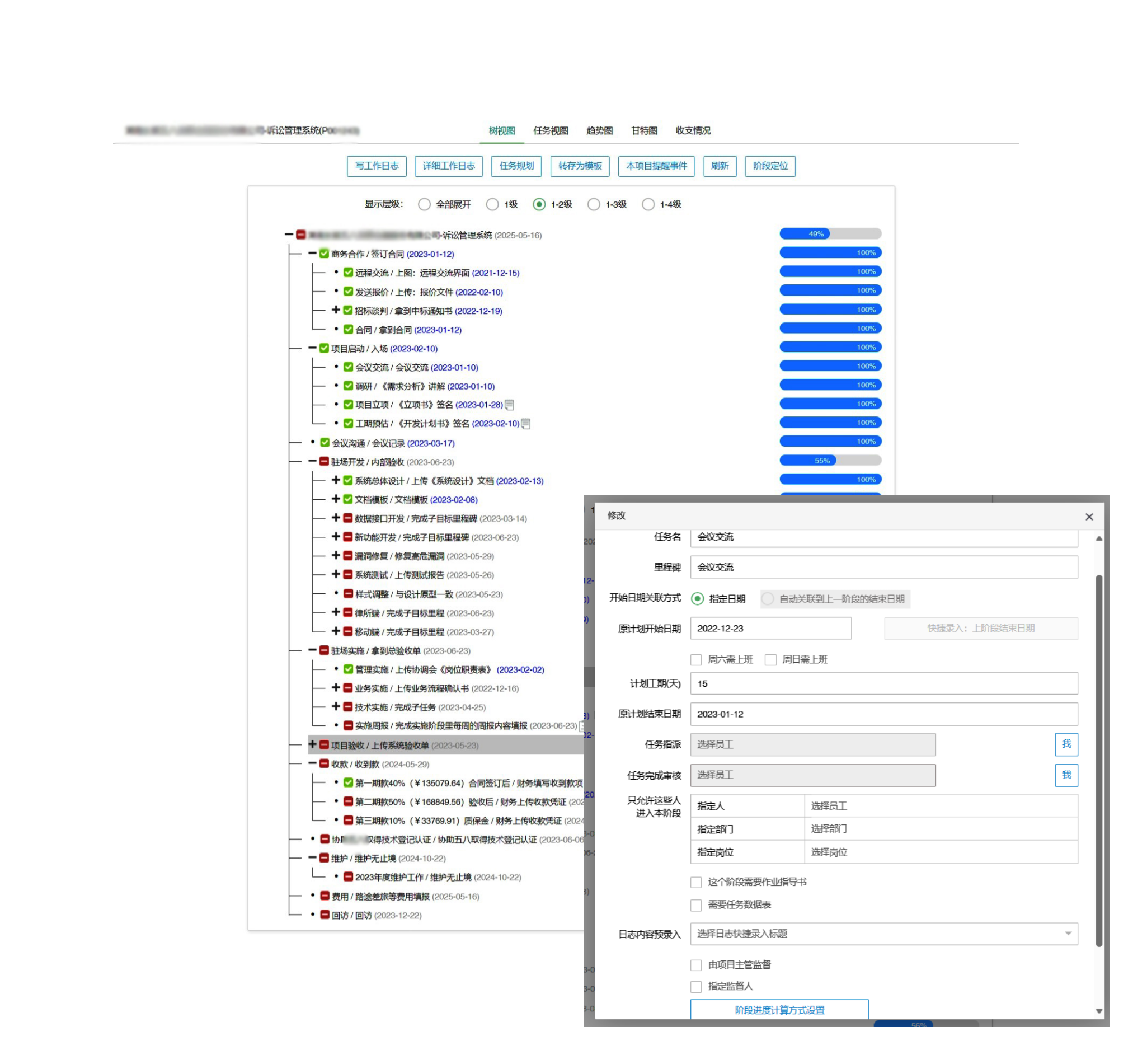
Task: Select the 1-3级 display level radio
Action: [x=593, y=204]
